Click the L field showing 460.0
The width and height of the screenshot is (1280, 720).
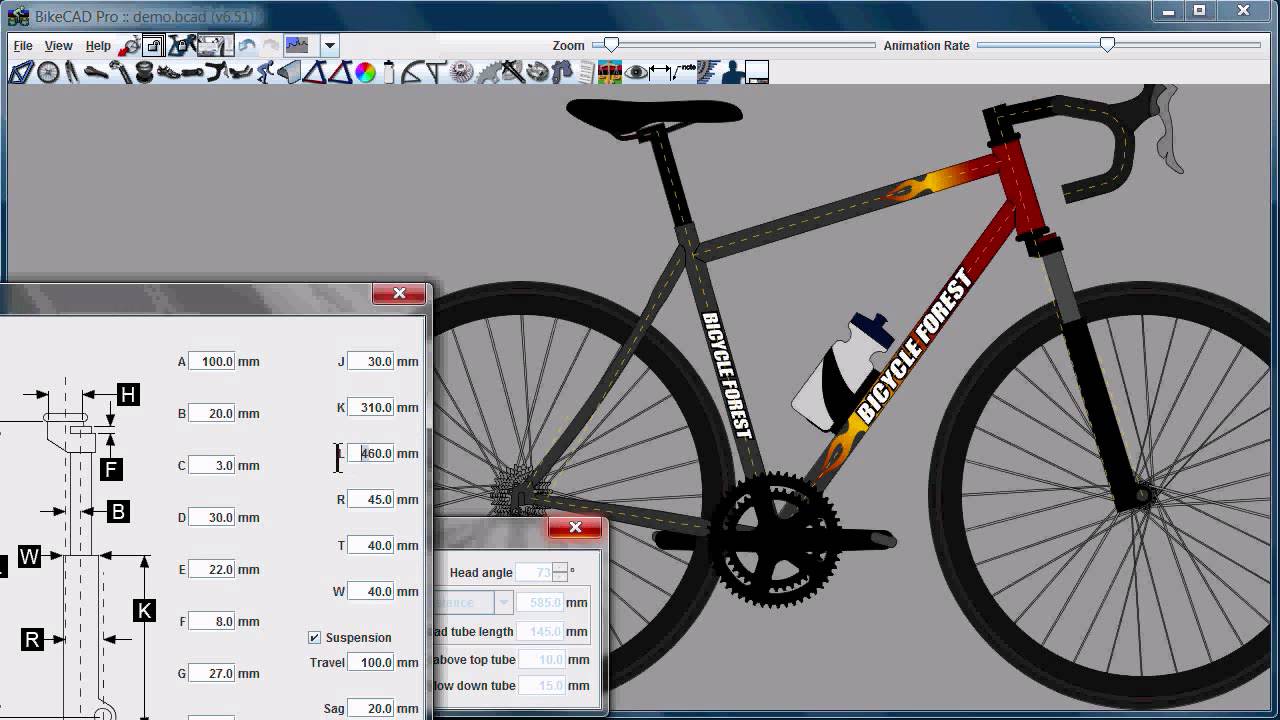(371, 453)
